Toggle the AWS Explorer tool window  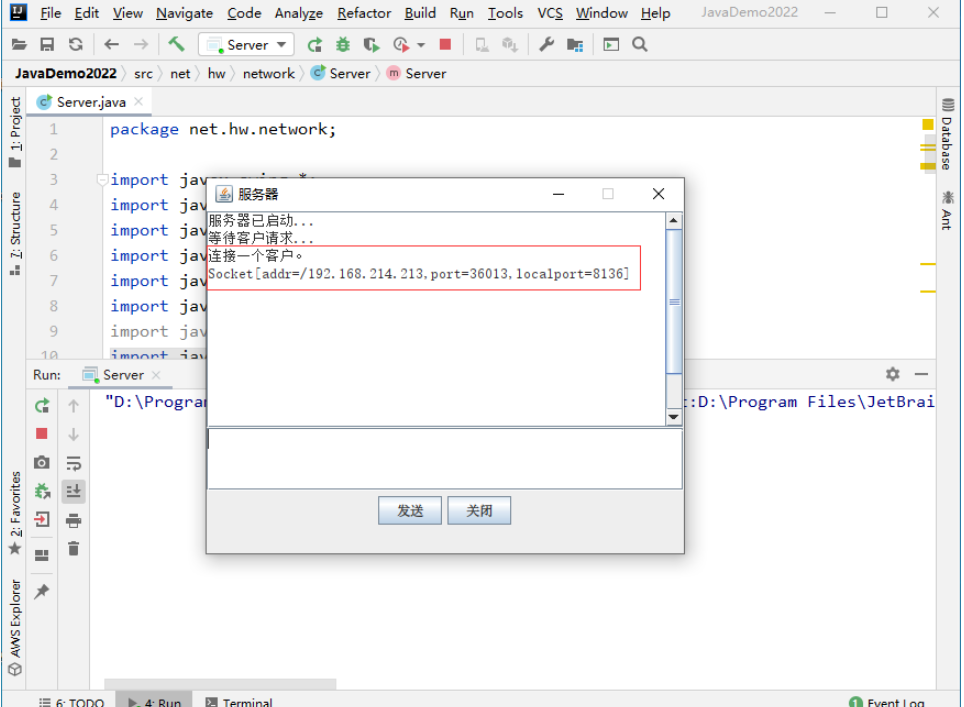[x=15, y=627]
